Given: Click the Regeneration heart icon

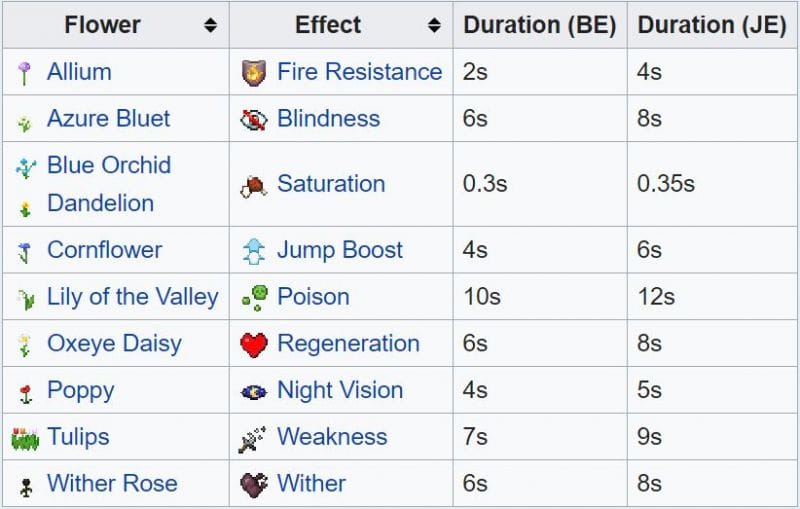Looking at the screenshot, I should click(254, 345).
